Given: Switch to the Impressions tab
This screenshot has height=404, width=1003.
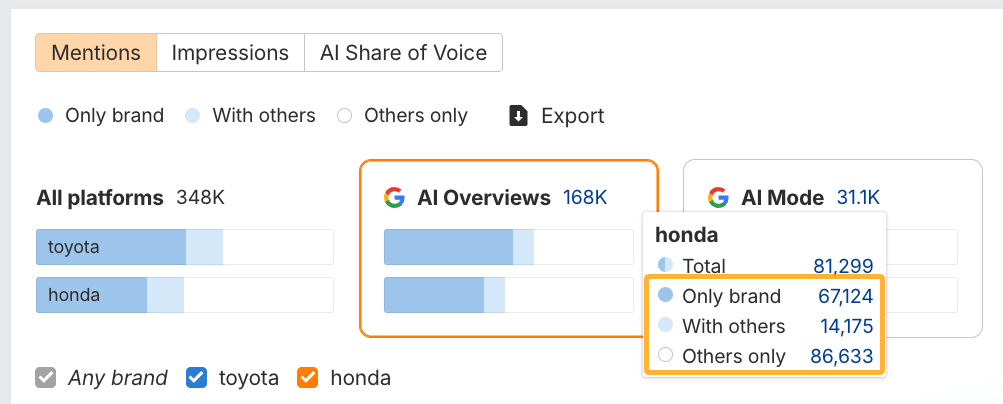Looking at the screenshot, I should pyautogui.click(x=230, y=53).
